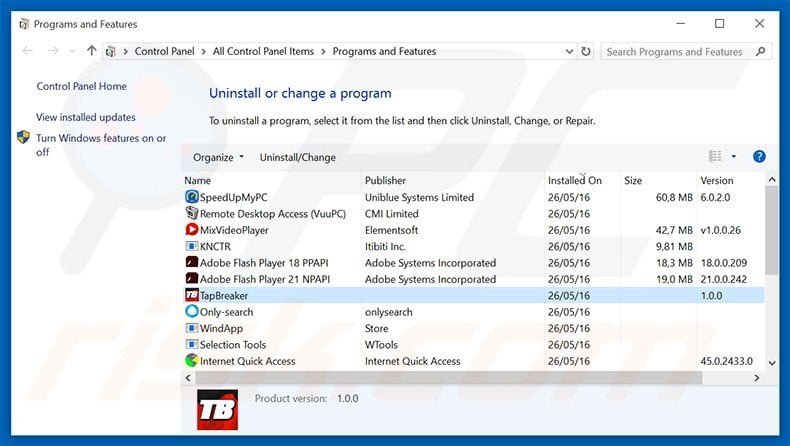The image size is (790, 446).
Task: Select the Selection Tools entry name
Action: [x=233, y=345]
